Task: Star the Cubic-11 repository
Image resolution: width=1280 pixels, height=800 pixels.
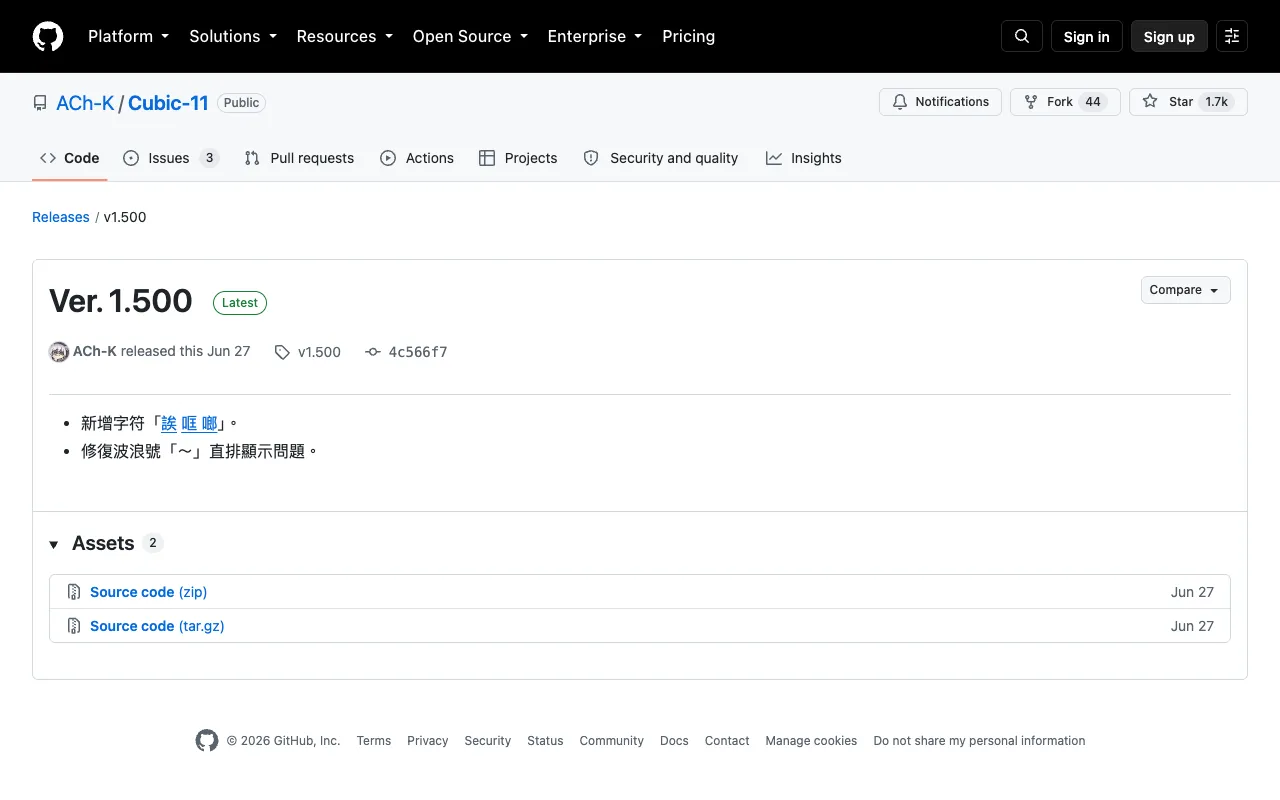Action: pos(1188,102)
